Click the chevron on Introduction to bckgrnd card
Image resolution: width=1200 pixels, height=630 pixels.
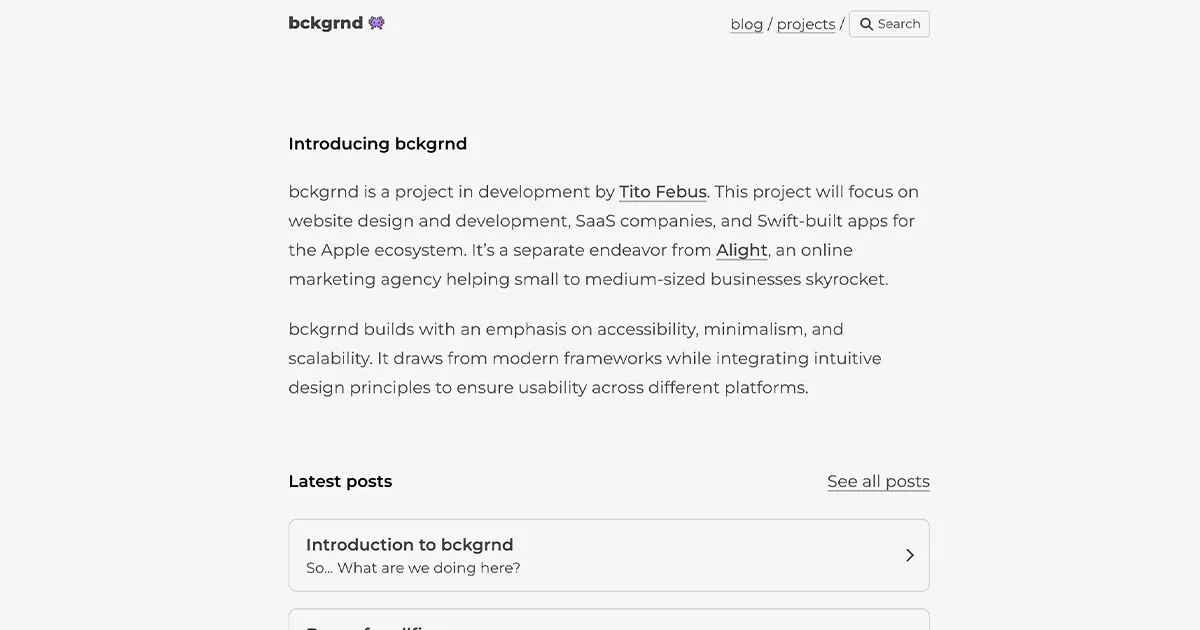[910, 555]
